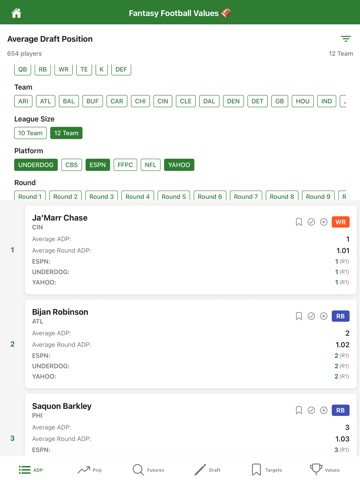Open Bijan Robinson player name

click(60, 312)
